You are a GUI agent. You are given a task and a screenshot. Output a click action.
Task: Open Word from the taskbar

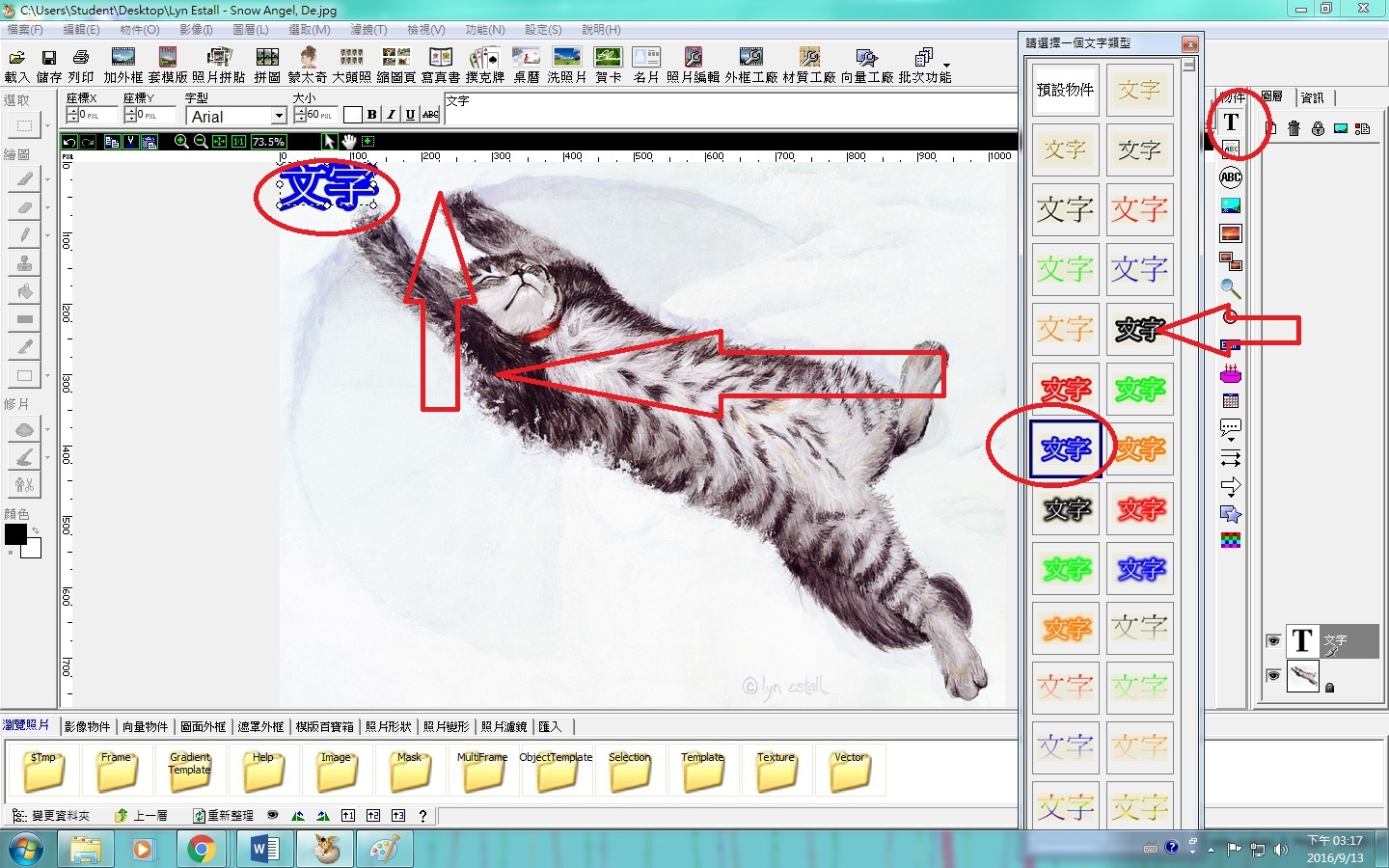pyautogui.click(x=263, y=849)
